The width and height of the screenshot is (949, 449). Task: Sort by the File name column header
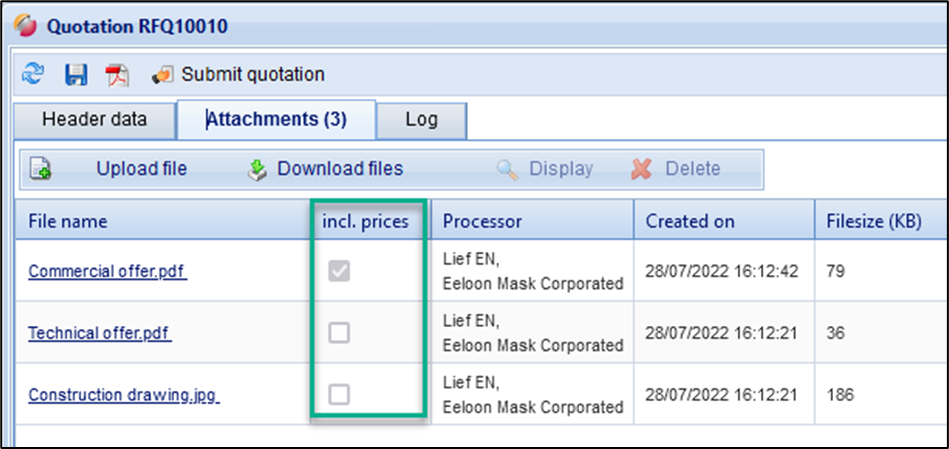(68, 221)
